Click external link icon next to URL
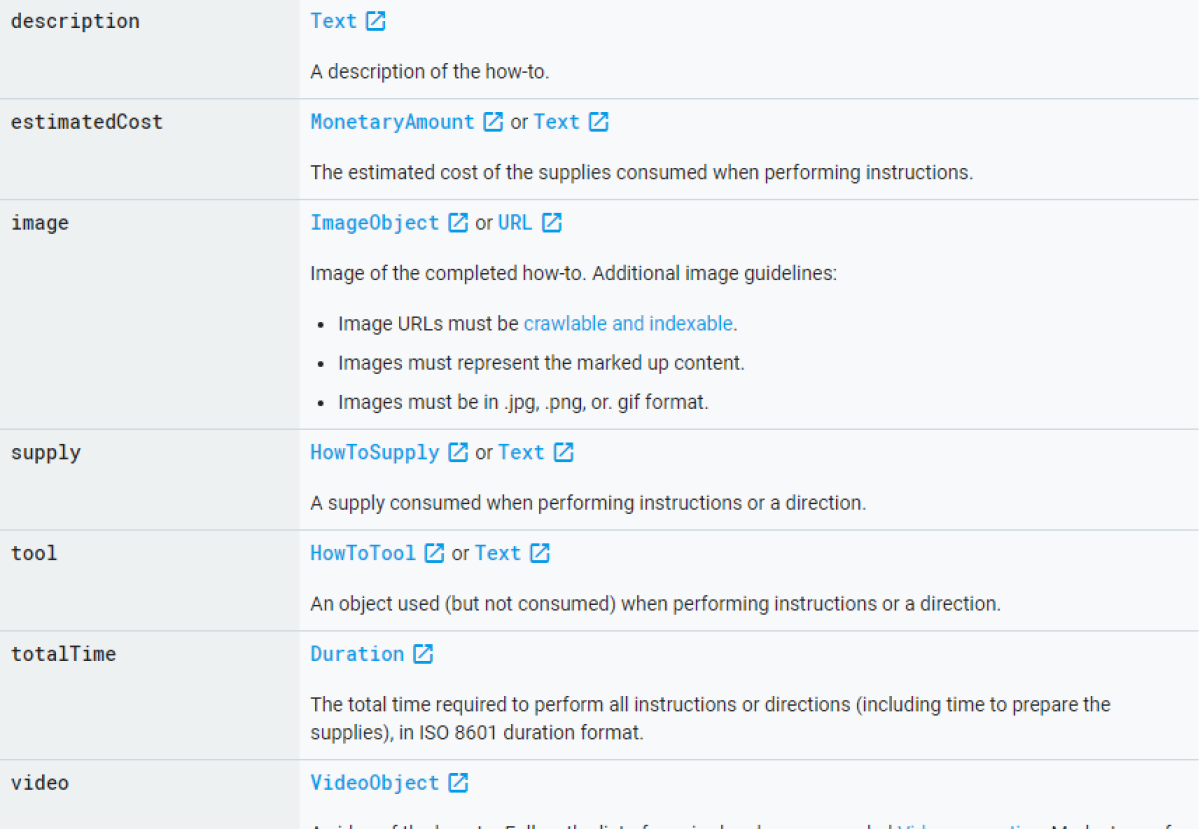Screen dimensions: 1200x829 [552, 223]
